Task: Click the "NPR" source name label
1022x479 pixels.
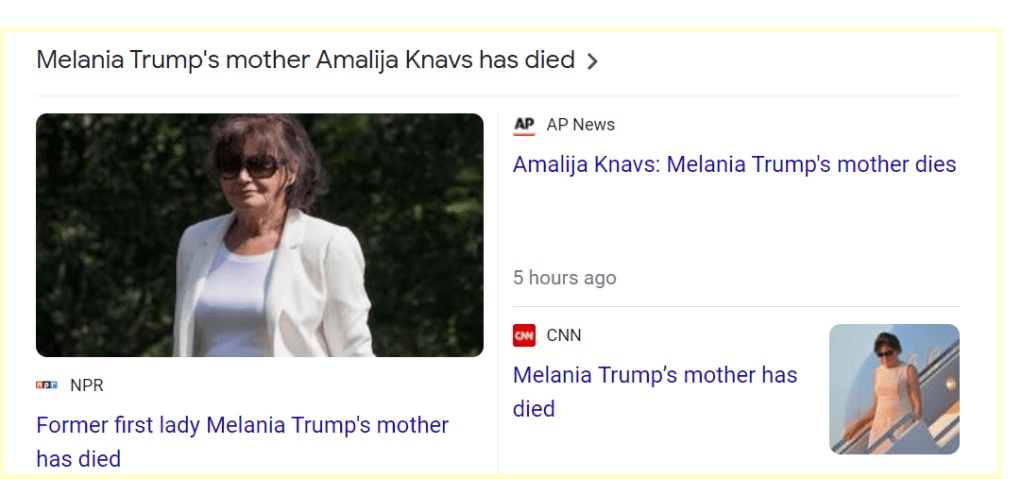Action: pos(87,385)
